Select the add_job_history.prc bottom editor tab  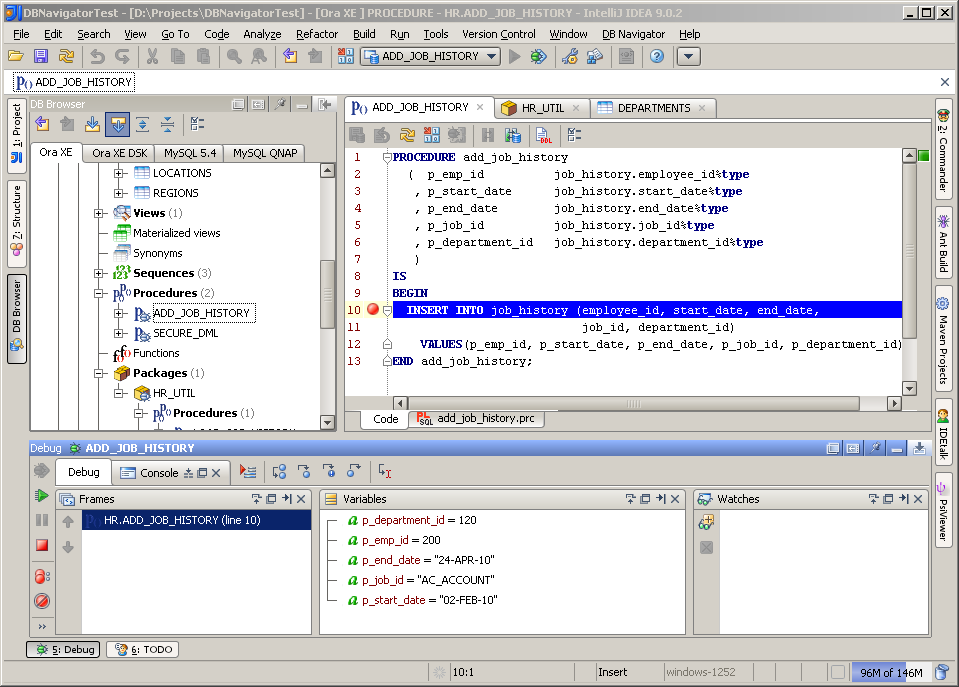(476, 418)
